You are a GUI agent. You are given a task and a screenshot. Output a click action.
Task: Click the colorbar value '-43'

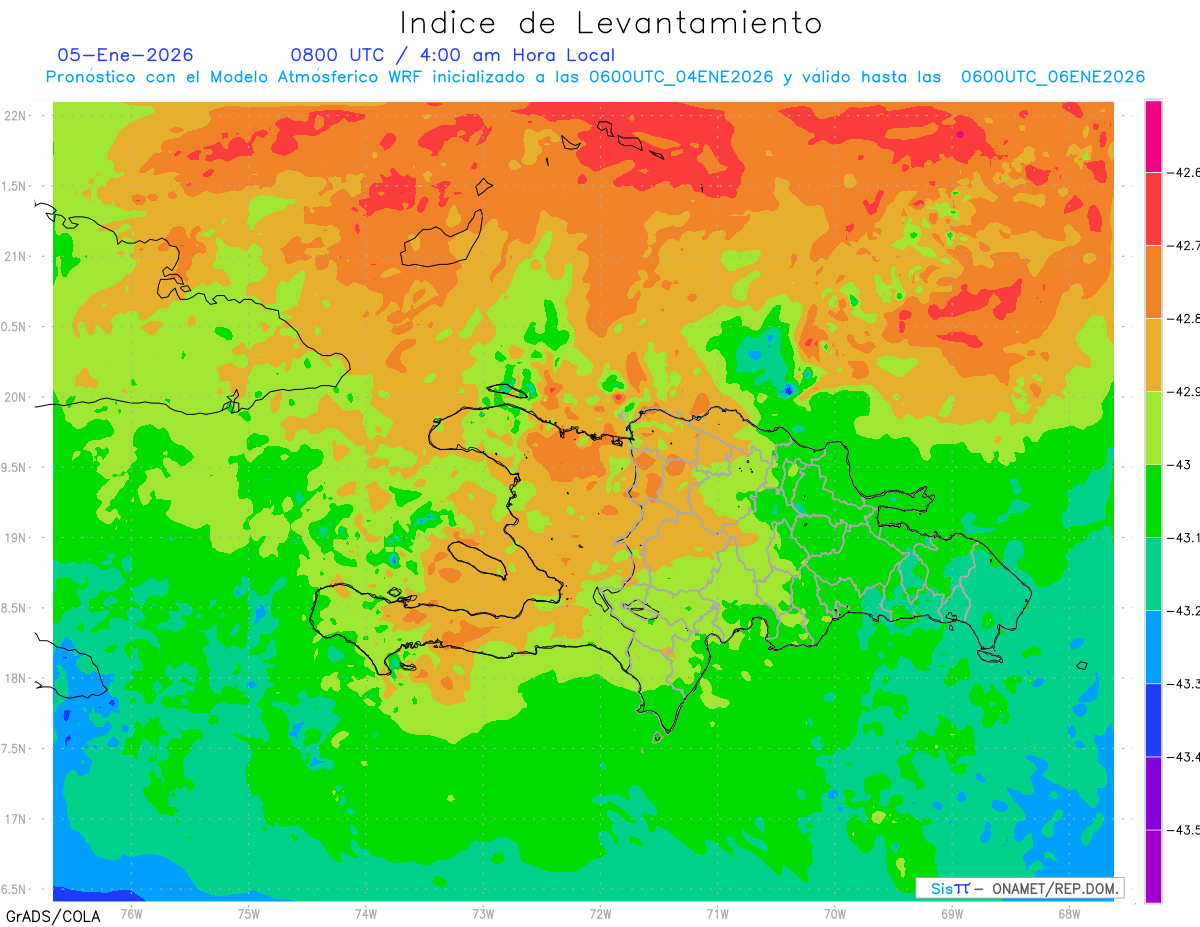(x=1179, y=465)
